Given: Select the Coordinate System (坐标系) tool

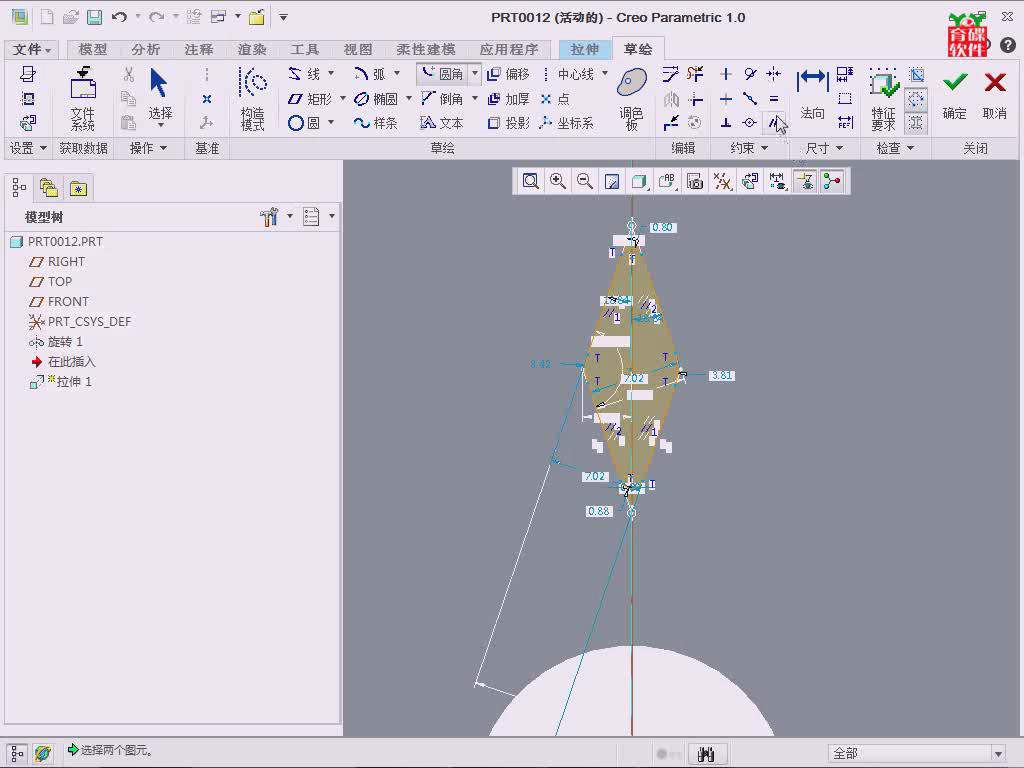Looking at the screenshot, I should [567, 123].
